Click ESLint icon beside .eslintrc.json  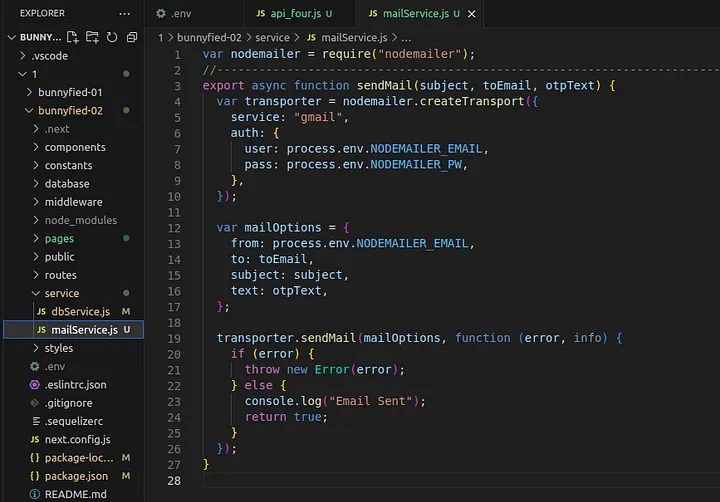point(34,385)
